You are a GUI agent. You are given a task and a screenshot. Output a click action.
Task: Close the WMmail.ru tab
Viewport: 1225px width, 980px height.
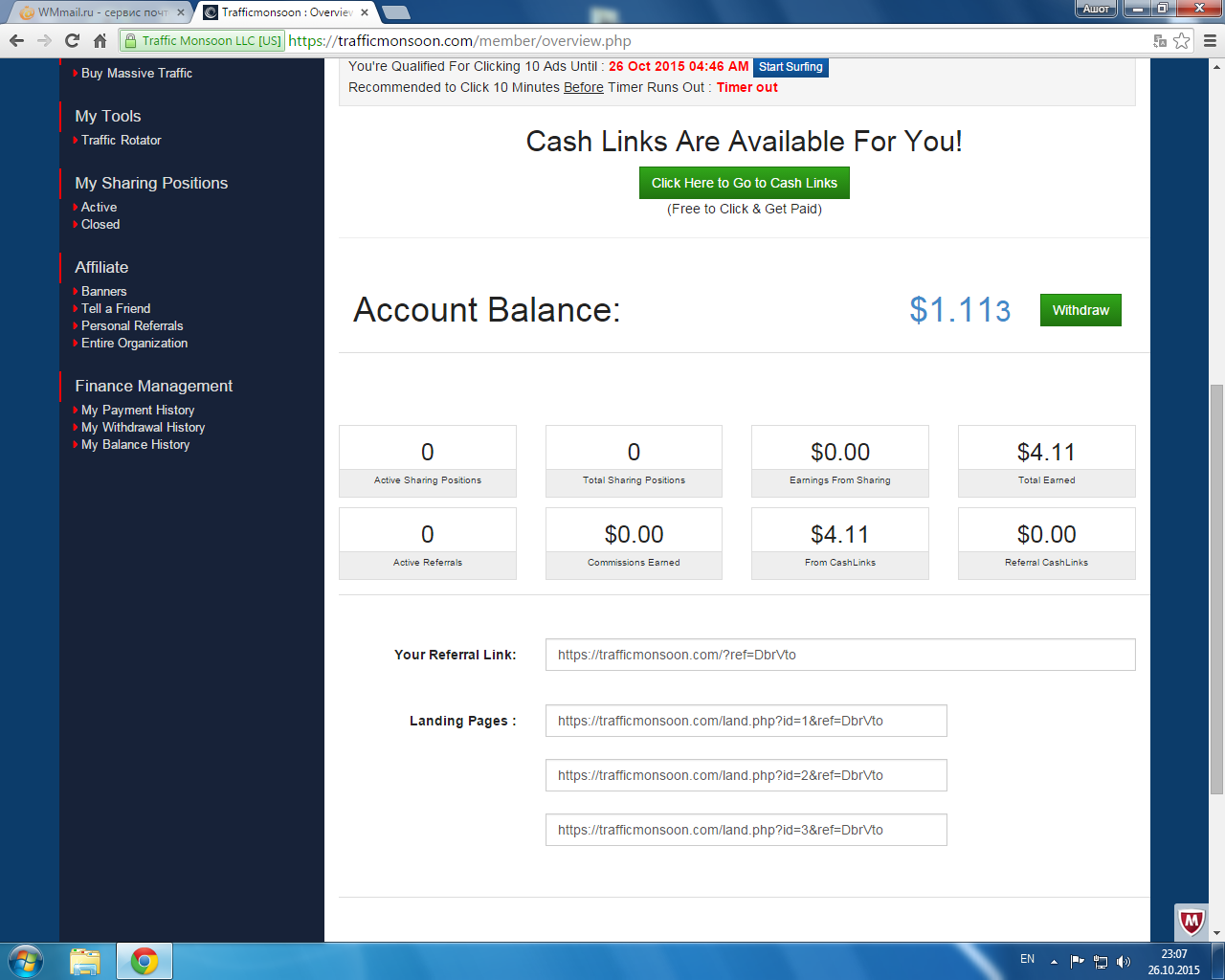click(181, 12)
